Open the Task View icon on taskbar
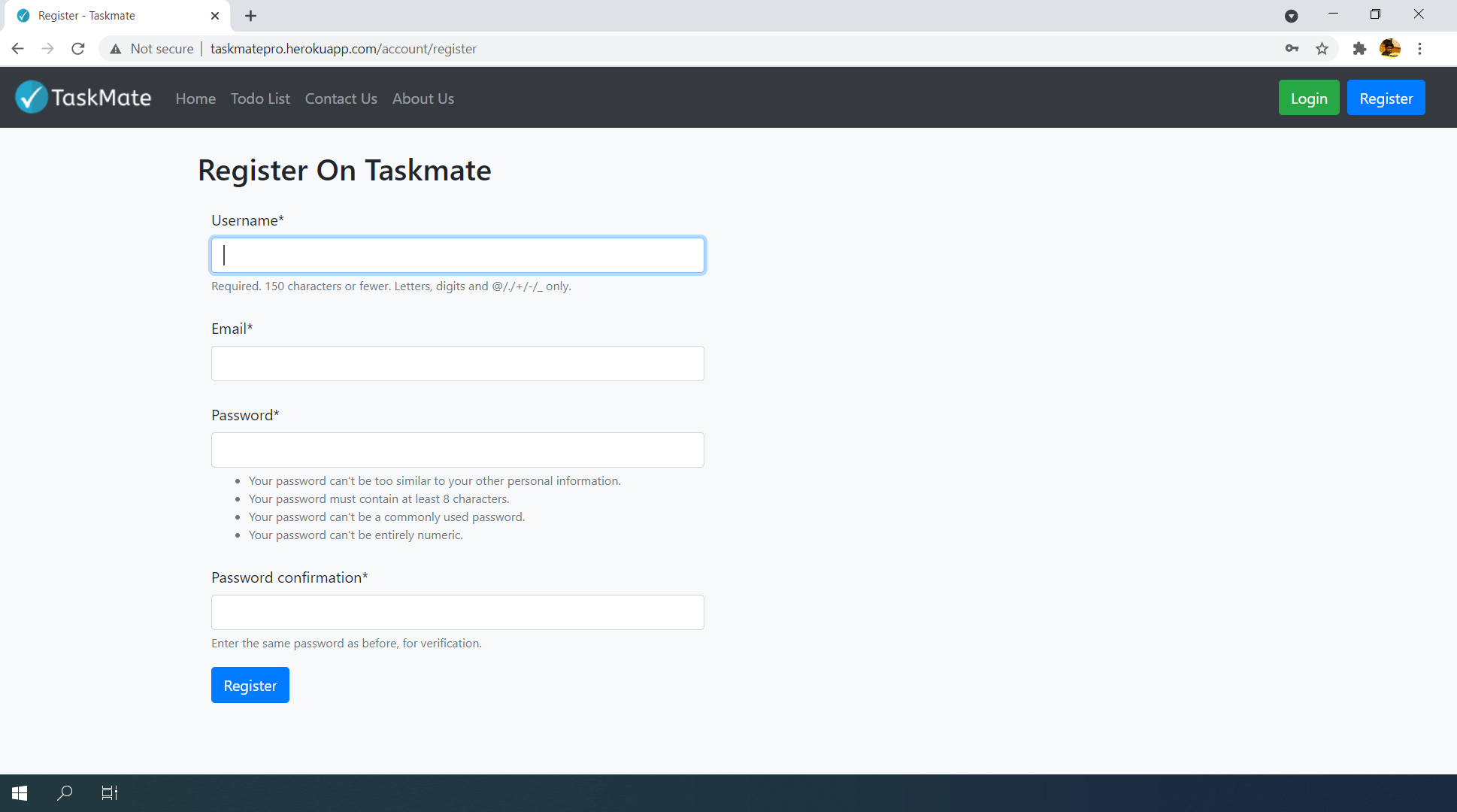This screenshot has height=812, width=1457. pos(109,792)
